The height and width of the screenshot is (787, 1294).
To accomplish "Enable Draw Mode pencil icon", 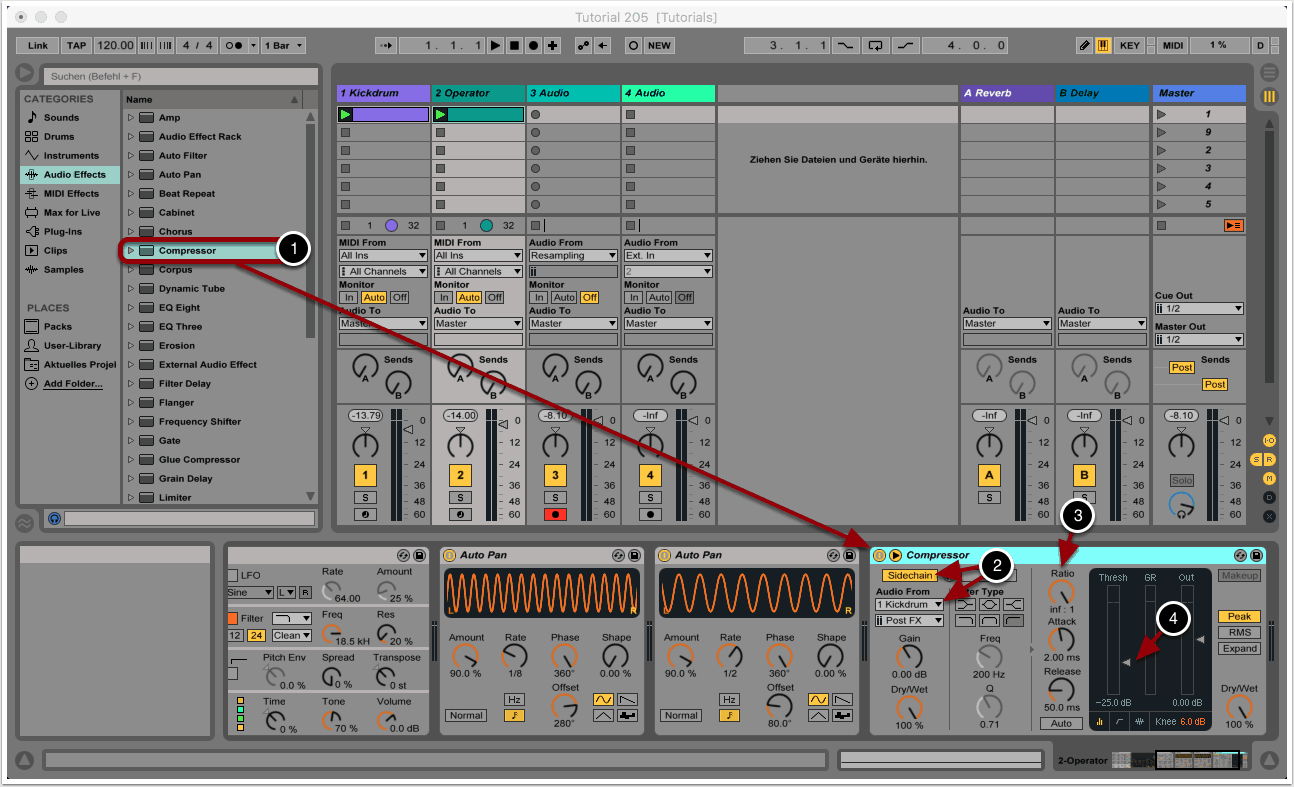I will pos(1085,46).
